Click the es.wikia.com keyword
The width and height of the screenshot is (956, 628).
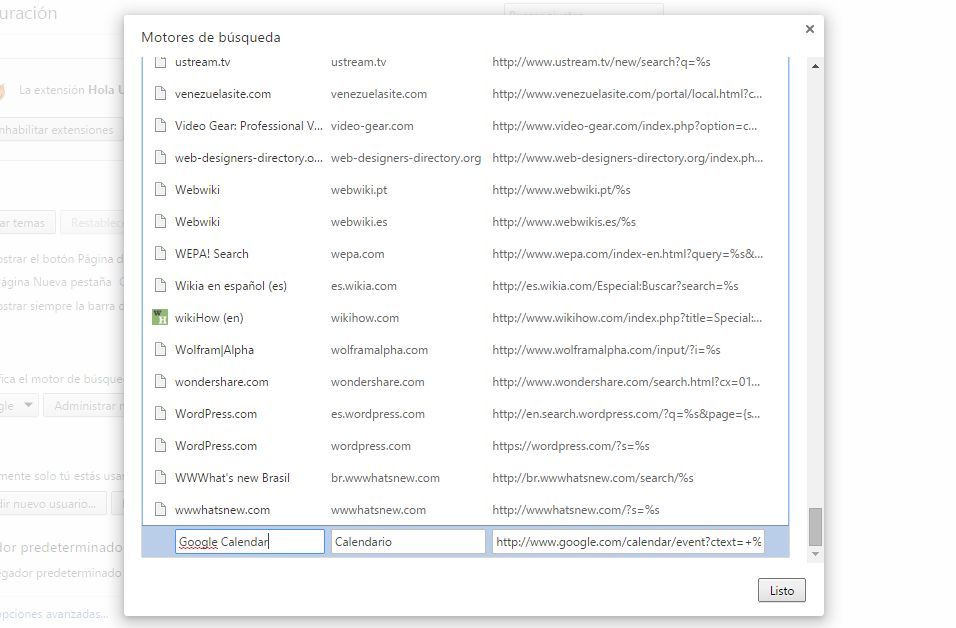[x=364, y=285]
